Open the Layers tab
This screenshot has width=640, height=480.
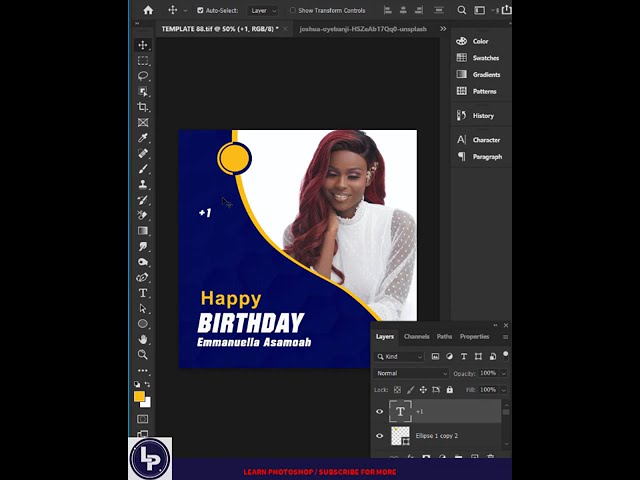tap(385, 337)
